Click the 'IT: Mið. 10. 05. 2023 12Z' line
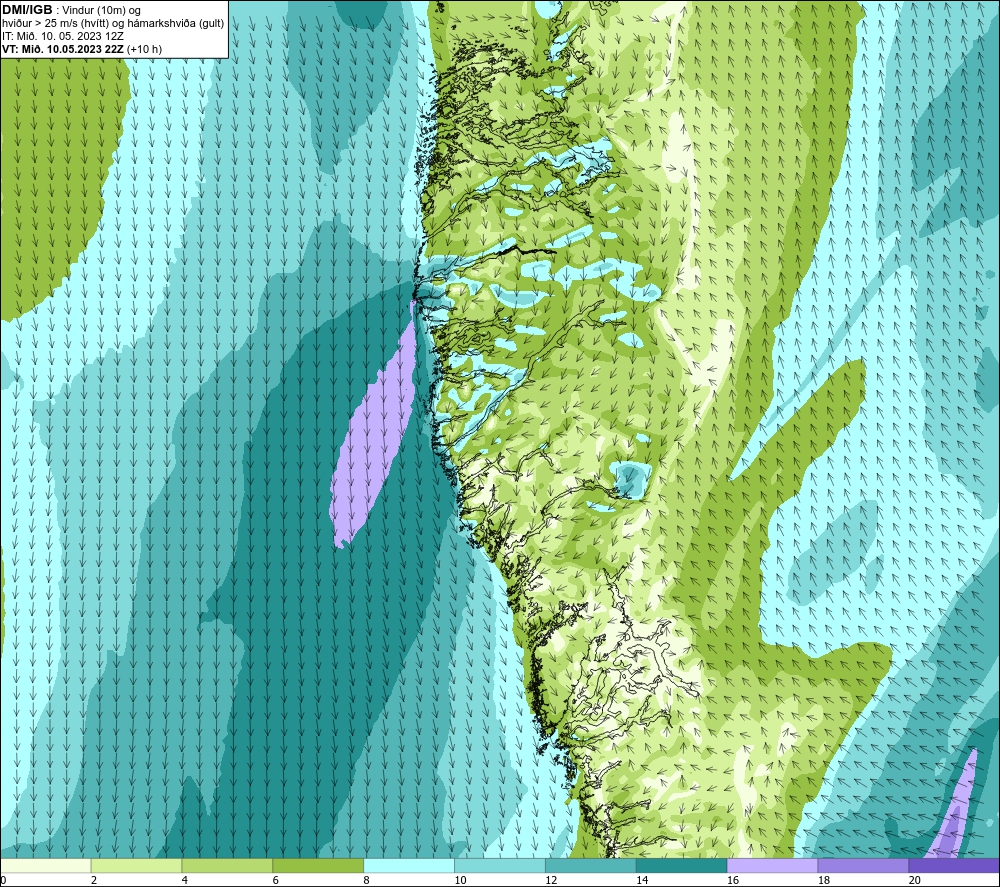This screenshot has width=1000, height=887. pyautogui.click(x=62, y=36)
